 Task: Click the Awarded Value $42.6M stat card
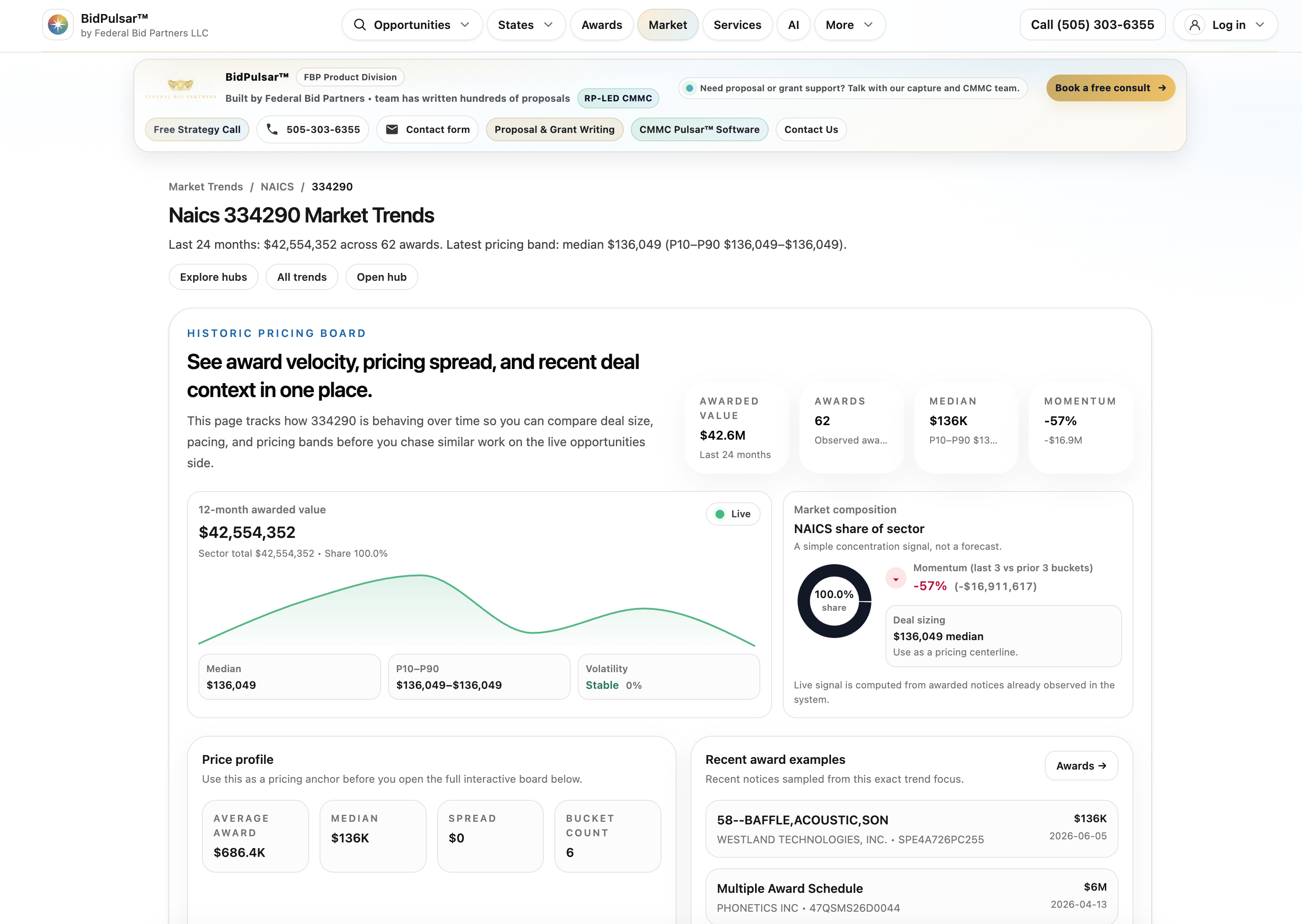pyautogui.click(x=736, y=427)
